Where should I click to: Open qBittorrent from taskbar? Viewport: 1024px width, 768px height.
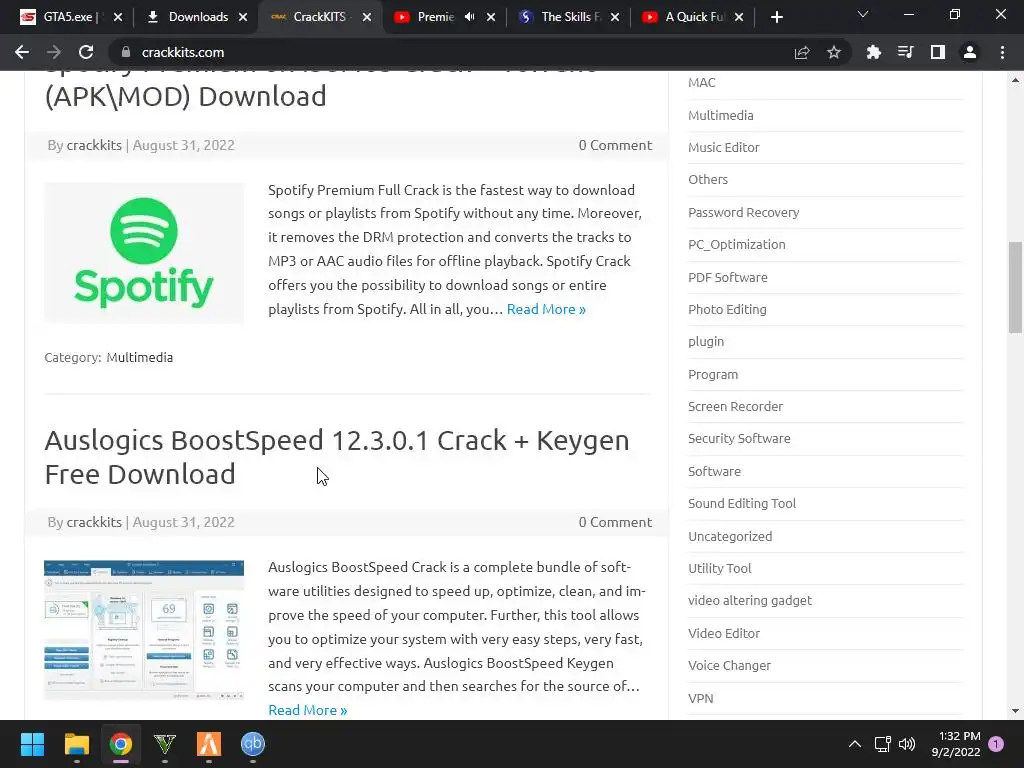point(253,744)
